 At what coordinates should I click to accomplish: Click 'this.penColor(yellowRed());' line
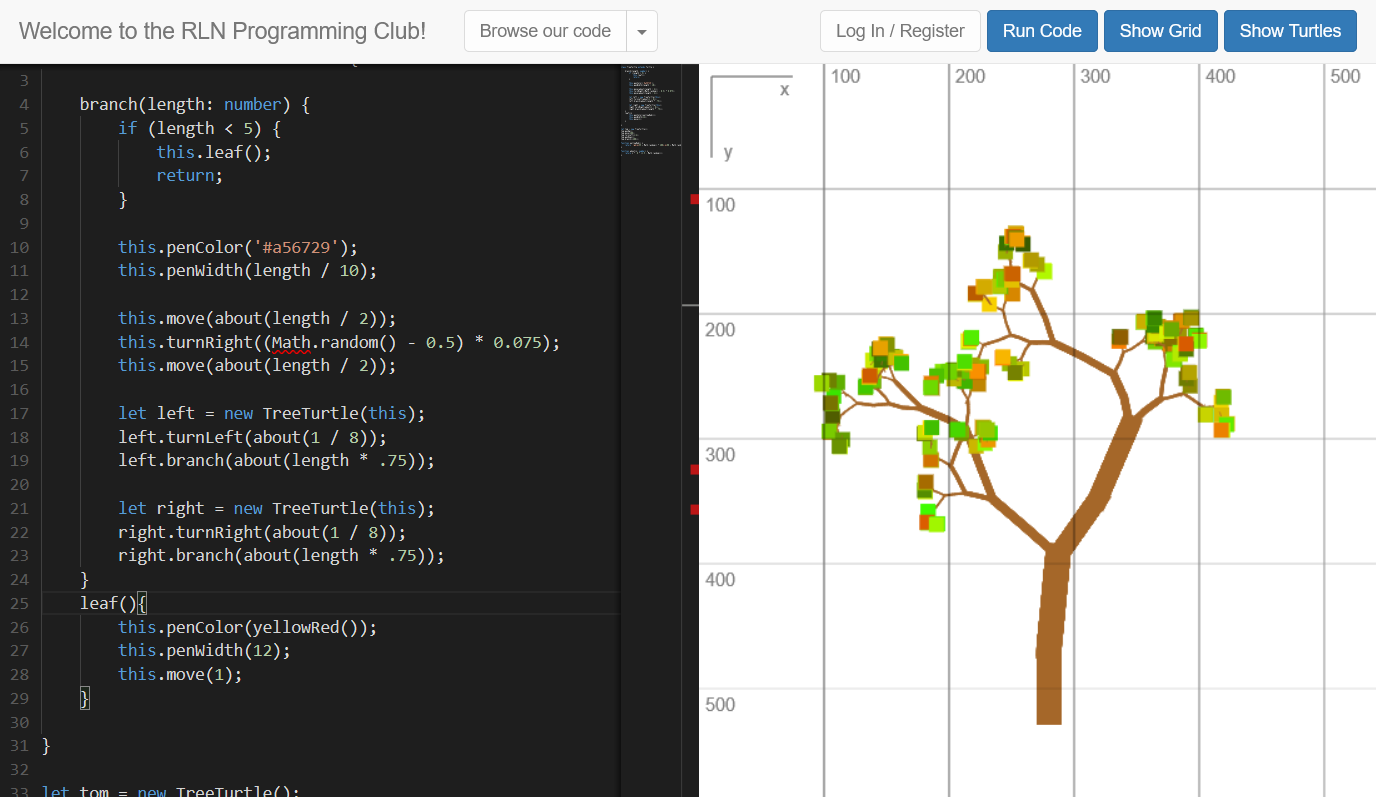247,627
